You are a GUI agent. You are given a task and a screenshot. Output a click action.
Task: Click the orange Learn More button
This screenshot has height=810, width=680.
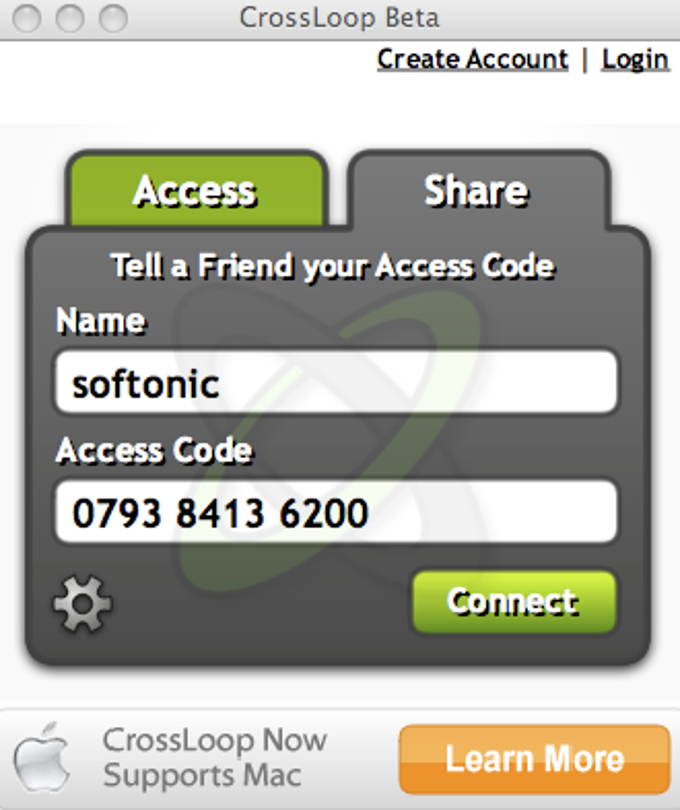pos(535,759)
